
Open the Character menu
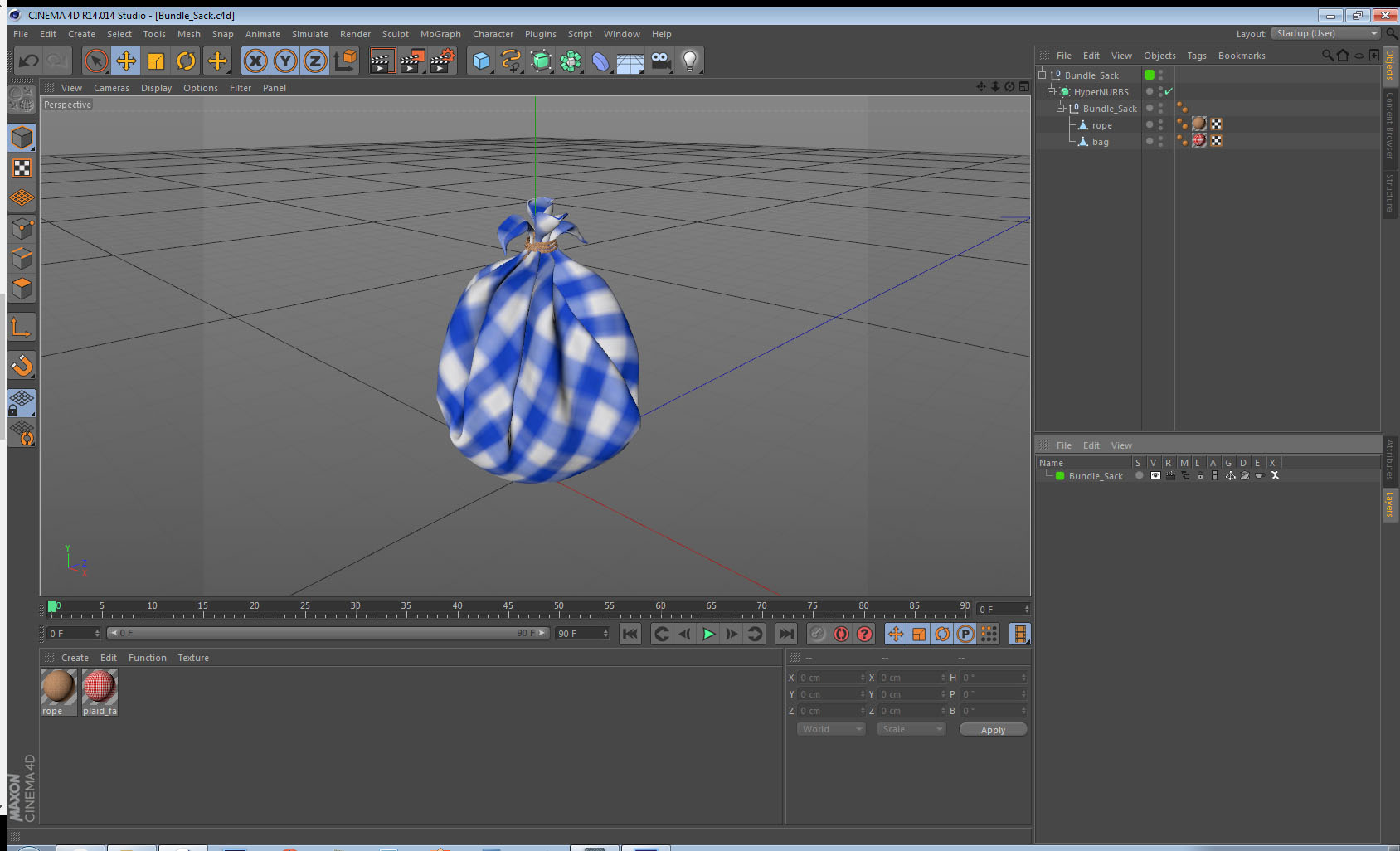pos(493,34)
